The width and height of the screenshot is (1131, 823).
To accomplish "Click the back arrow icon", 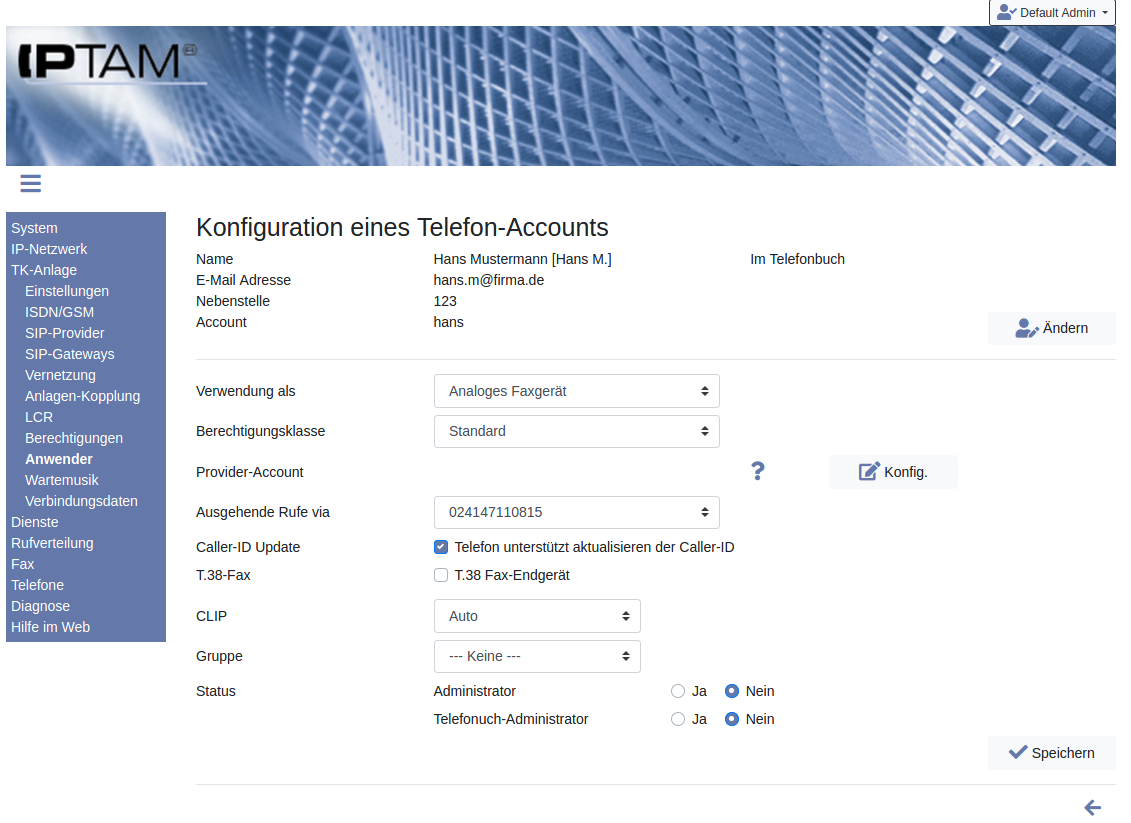I will (1092, 808).
